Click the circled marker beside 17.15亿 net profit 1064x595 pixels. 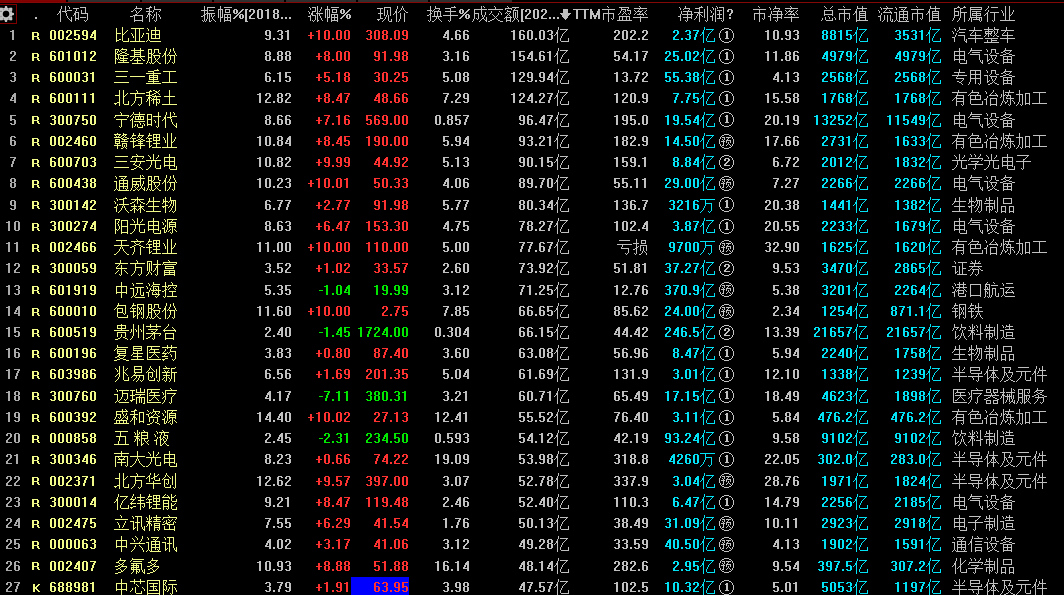click(x=726, y=396)
